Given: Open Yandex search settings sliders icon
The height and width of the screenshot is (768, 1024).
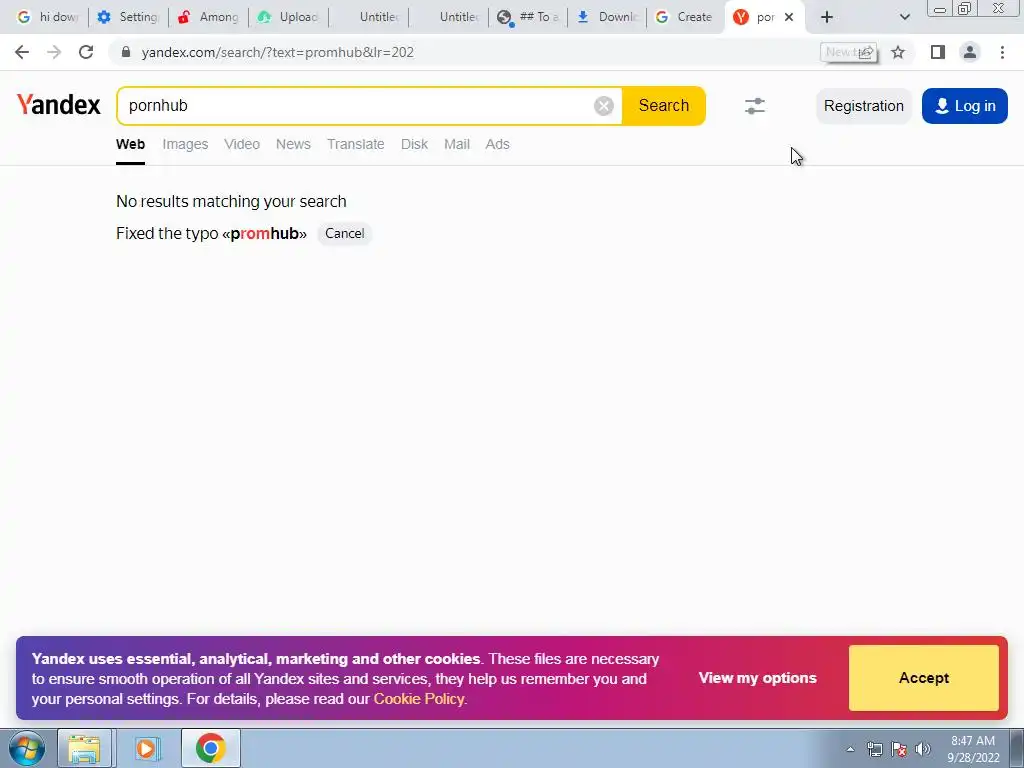Looking at the screenshot, I should 755,106.
